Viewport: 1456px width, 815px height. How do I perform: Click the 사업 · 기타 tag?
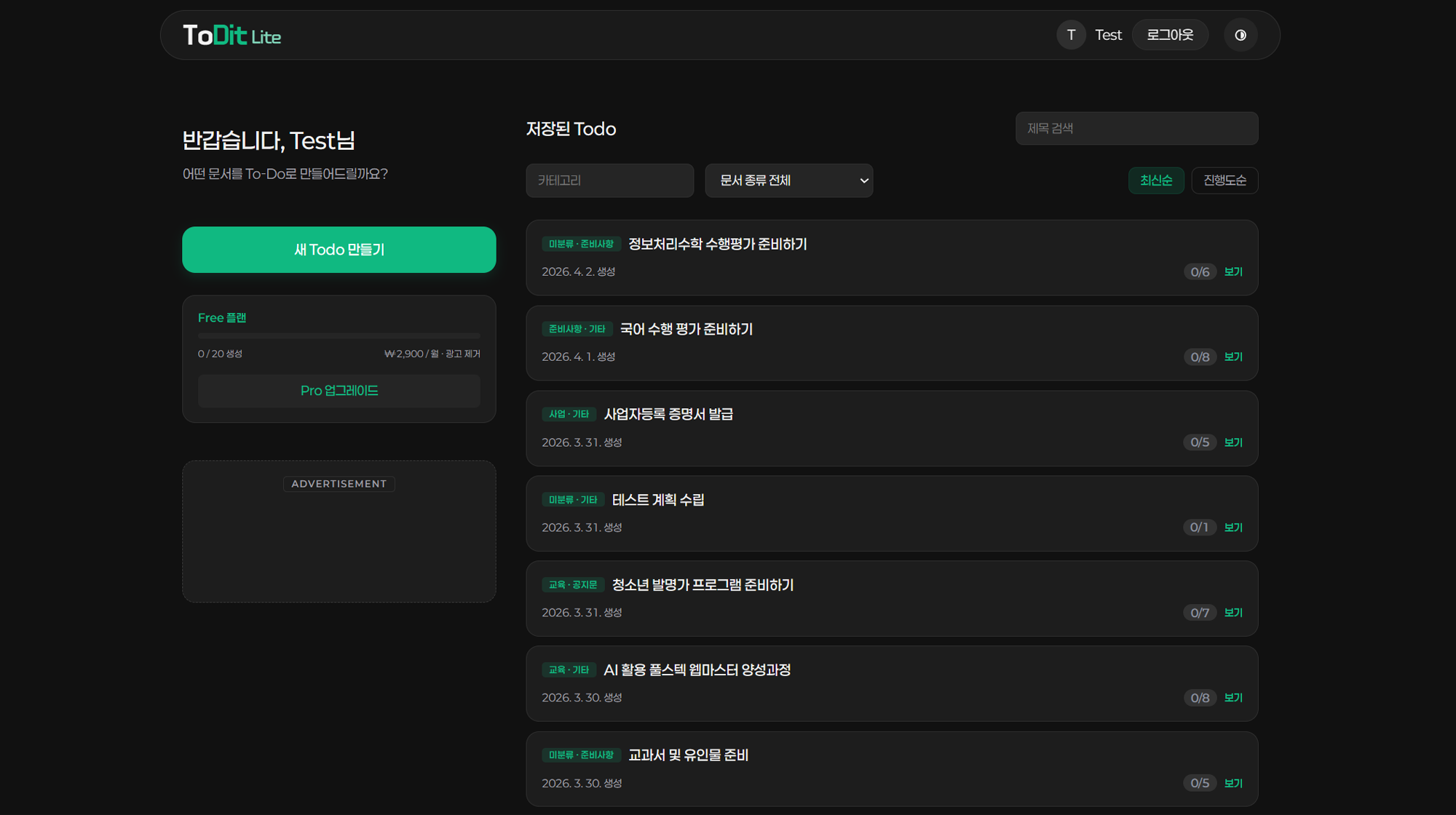(569, 414)
